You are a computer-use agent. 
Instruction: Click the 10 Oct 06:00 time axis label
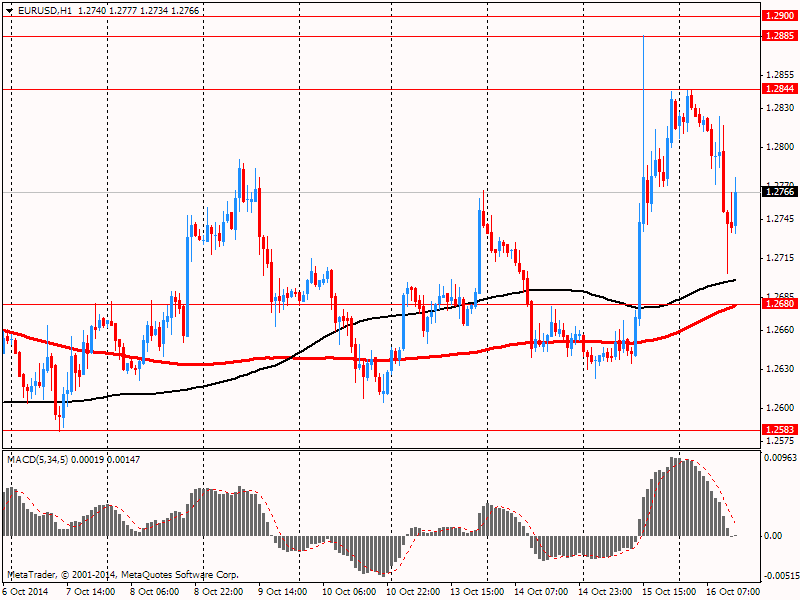click(349, 591)
